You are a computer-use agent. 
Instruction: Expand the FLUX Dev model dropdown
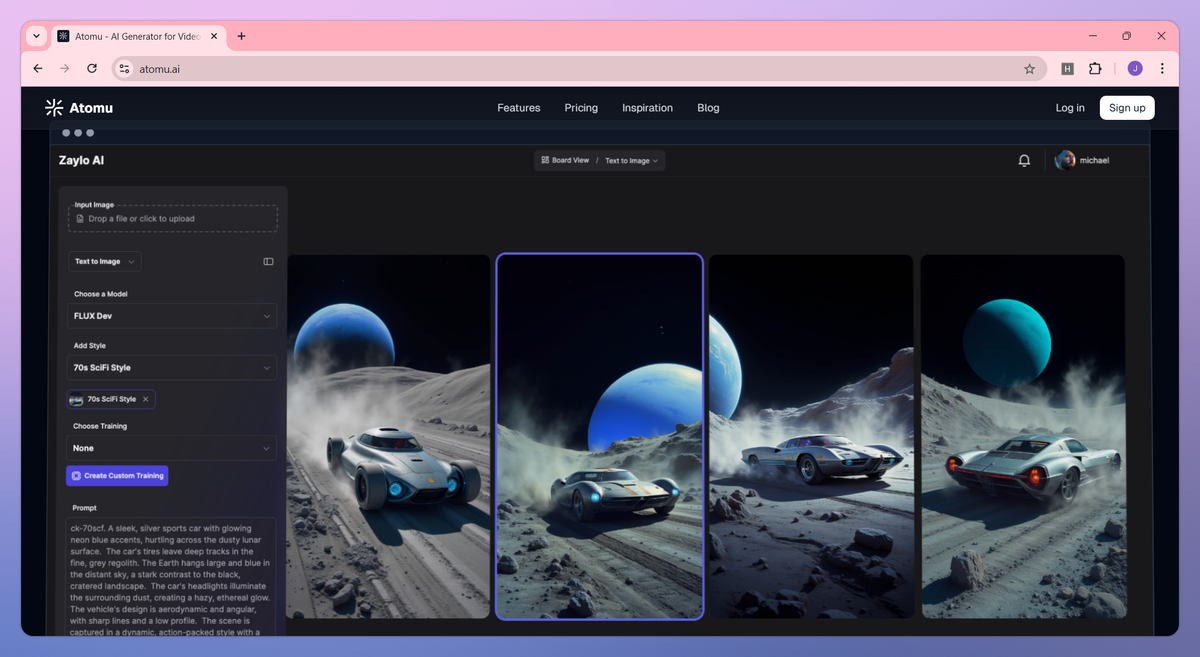click(x=172, y=316)
